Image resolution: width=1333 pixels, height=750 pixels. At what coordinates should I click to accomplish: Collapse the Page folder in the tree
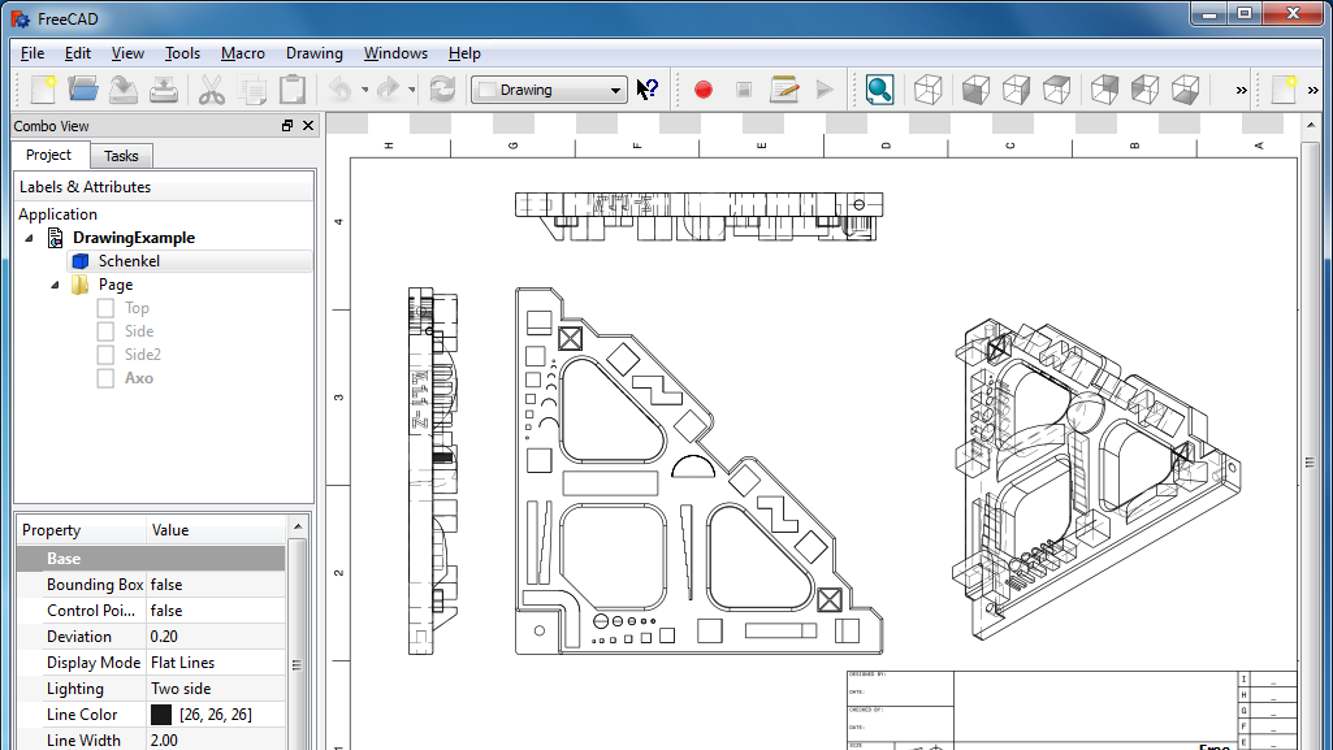tap(55, 285)
